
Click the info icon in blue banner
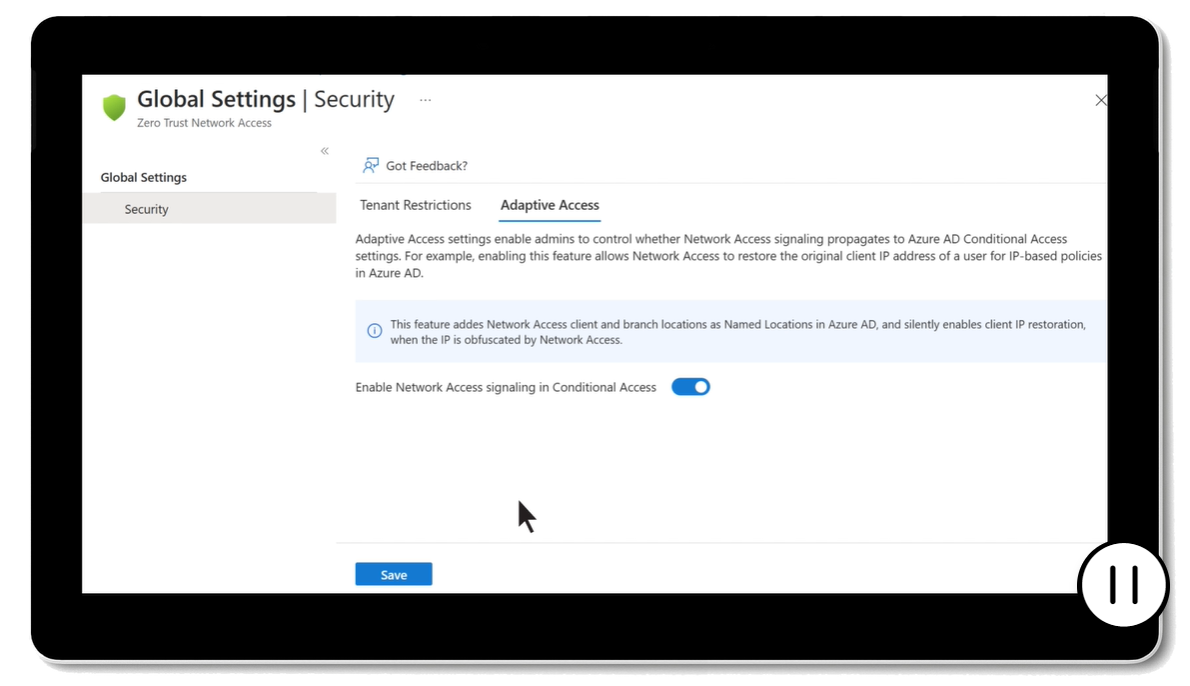(x=374, y=331)
